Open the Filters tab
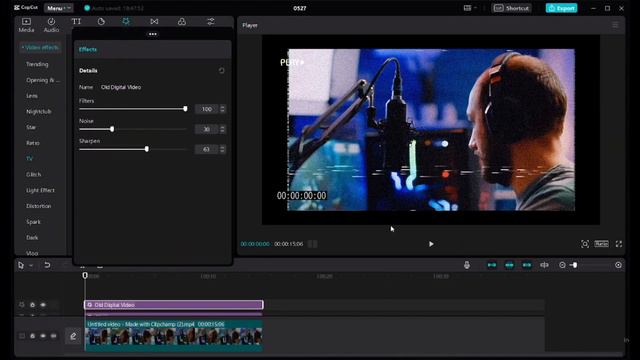Image resolution: width=640 pixels, height=360 pixels. pos(182,21)
